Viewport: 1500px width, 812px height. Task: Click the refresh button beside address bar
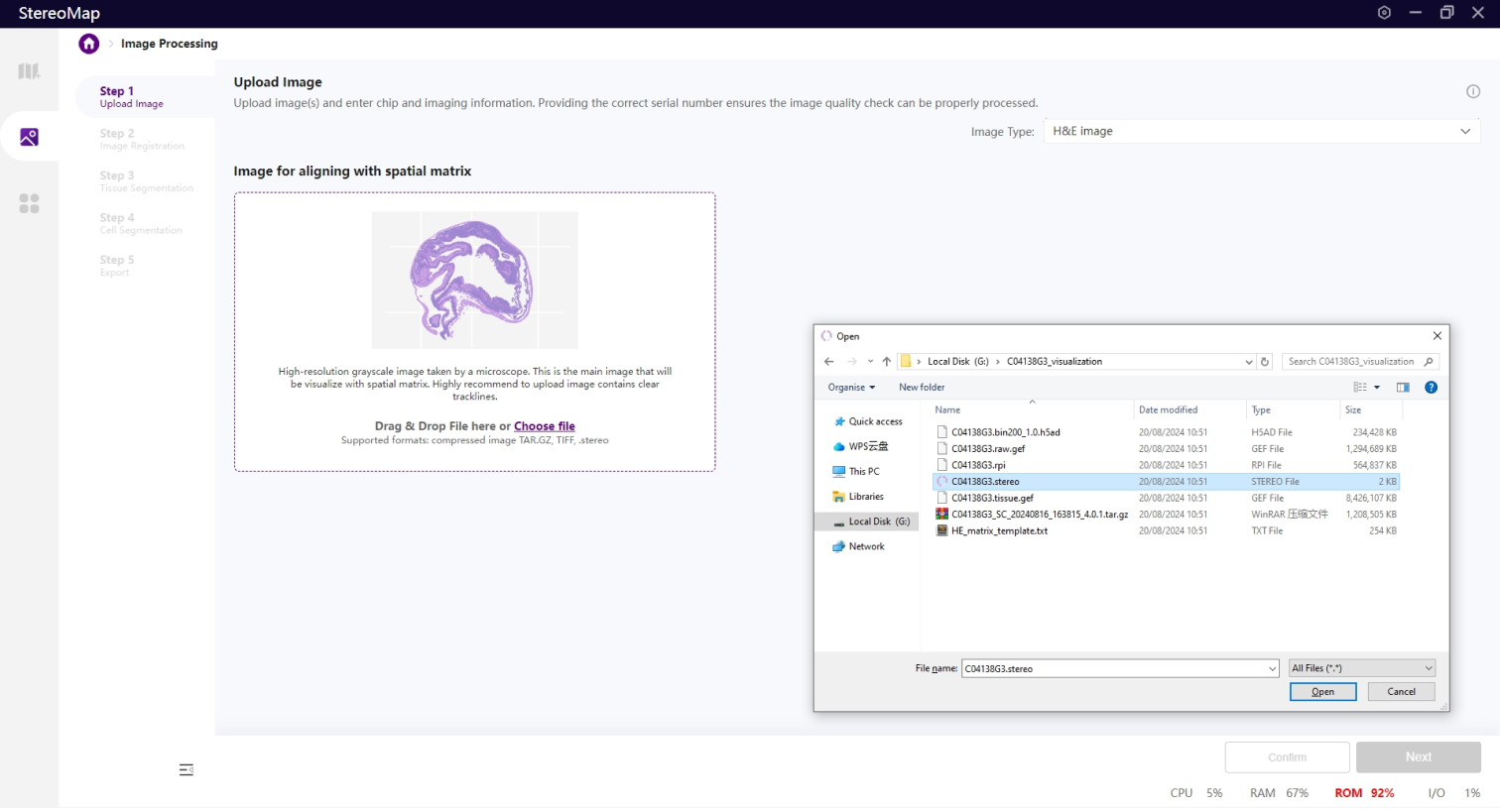pos(1265,362)
